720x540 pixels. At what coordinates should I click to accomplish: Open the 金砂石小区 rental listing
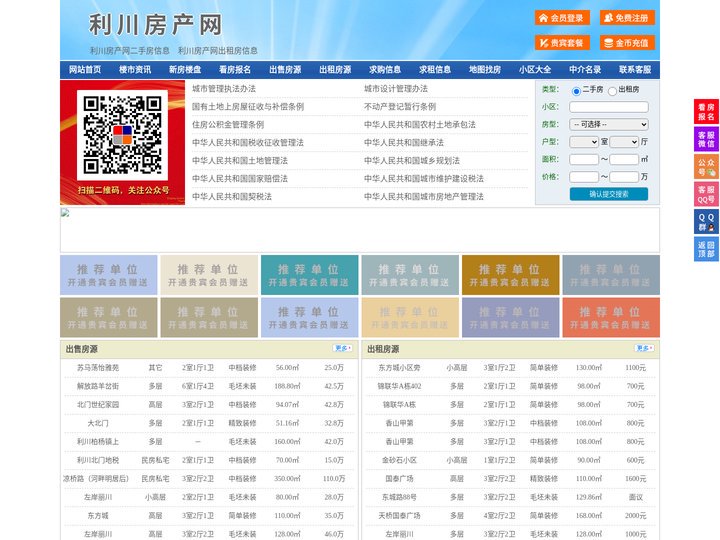[399, 460]
